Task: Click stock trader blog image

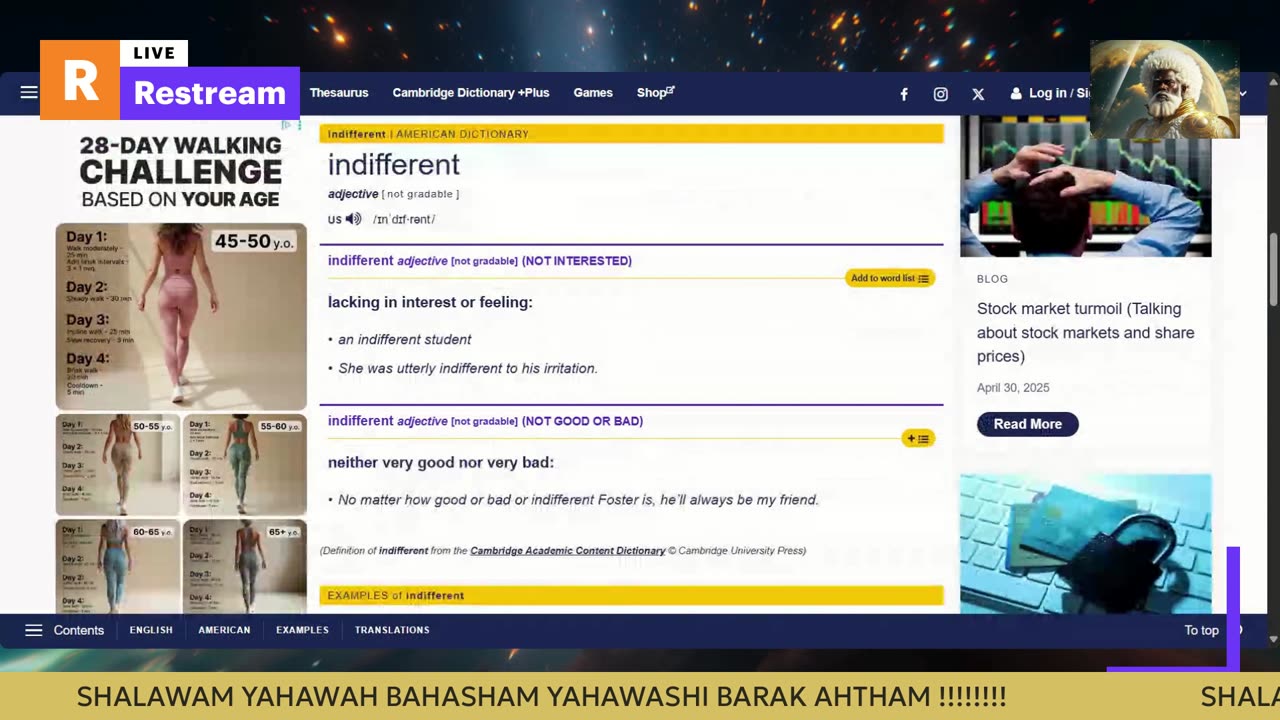Action: point(1085,186)
